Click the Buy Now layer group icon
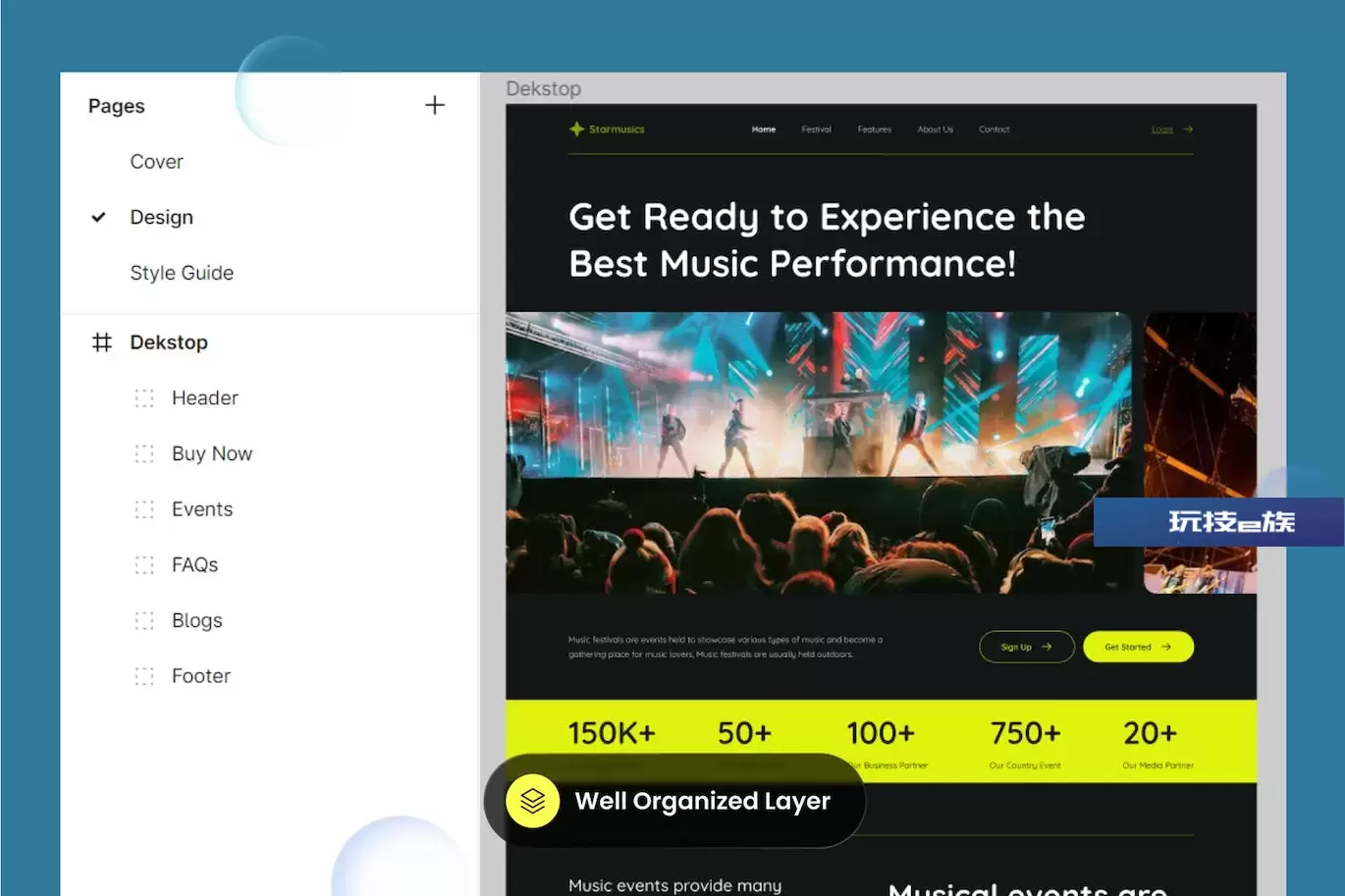The width and height of the screenshot is (1345, 896). point(144,453)
